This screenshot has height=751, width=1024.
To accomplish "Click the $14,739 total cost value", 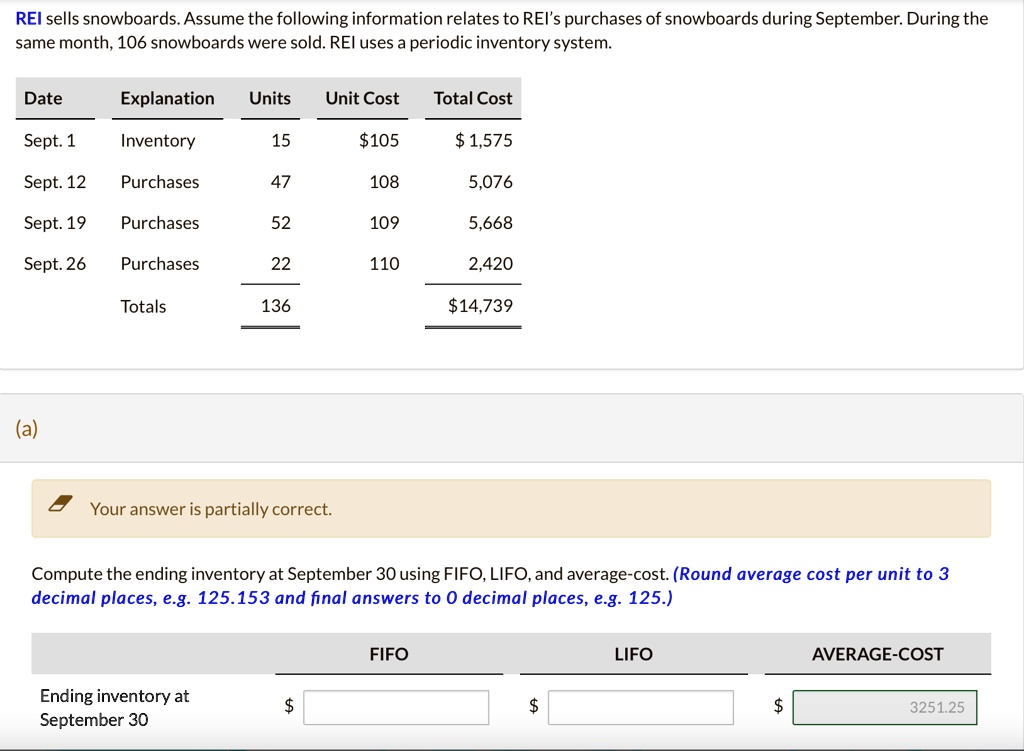I will coord(480,306).
